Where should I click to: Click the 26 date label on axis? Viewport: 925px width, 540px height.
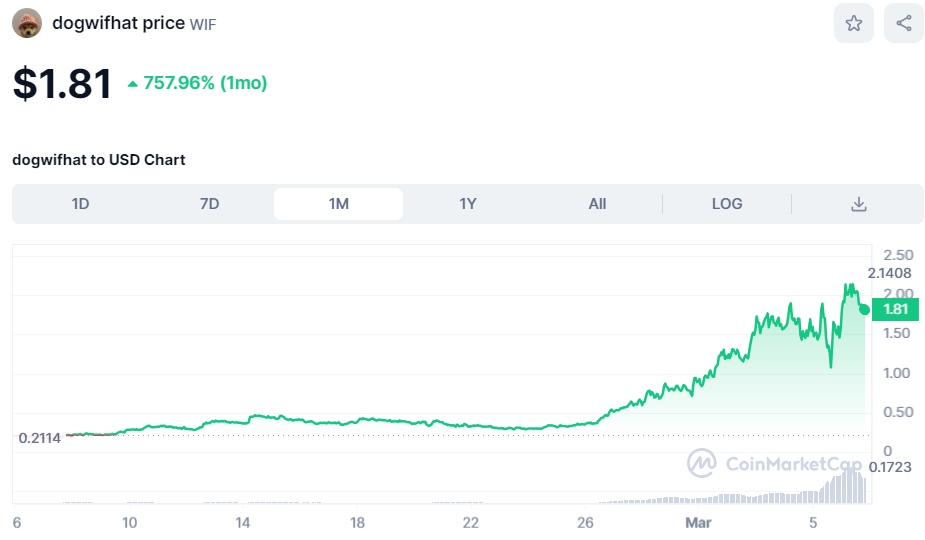point(585,523)
